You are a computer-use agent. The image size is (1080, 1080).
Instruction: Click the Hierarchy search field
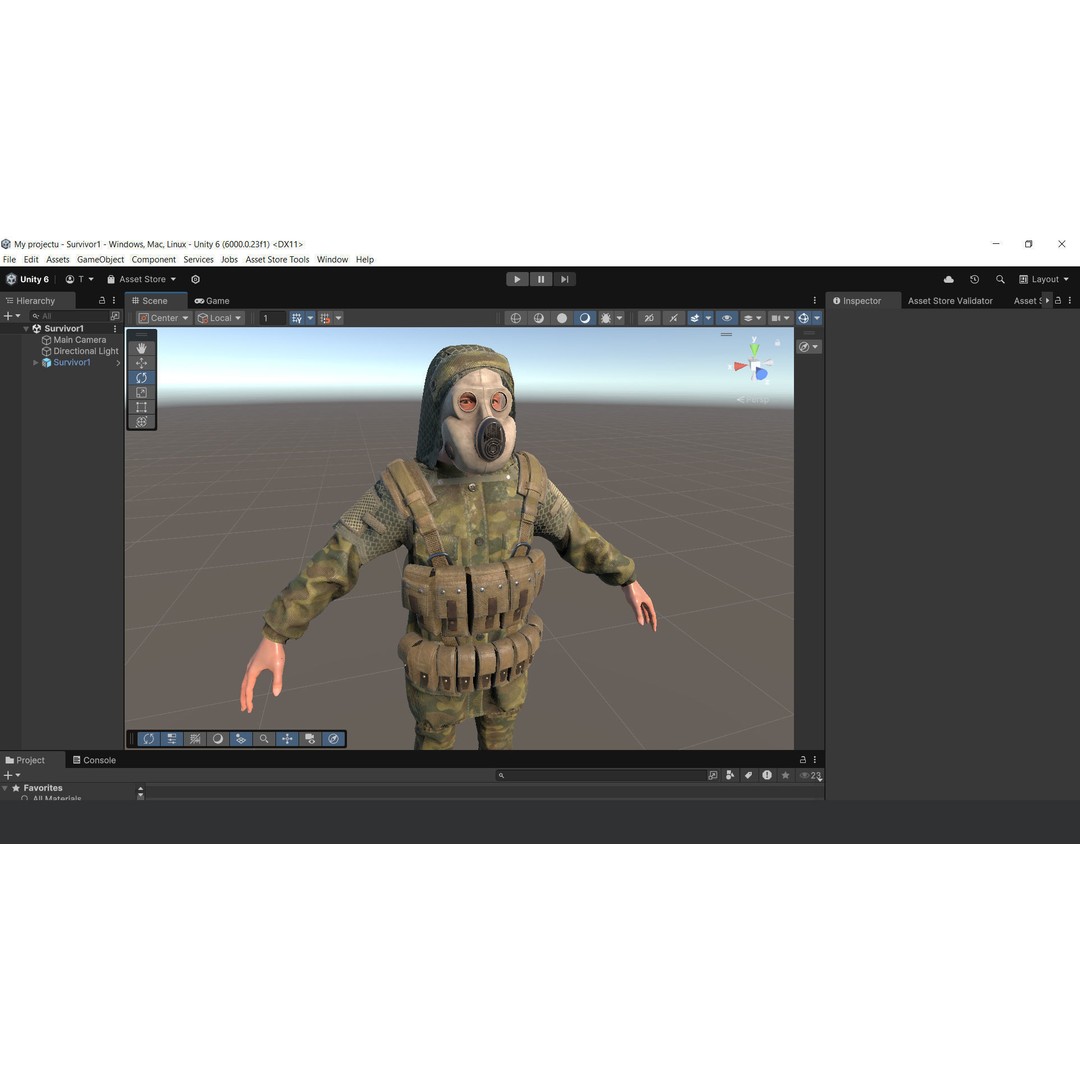pyautogui.click(x=69, y=316)
